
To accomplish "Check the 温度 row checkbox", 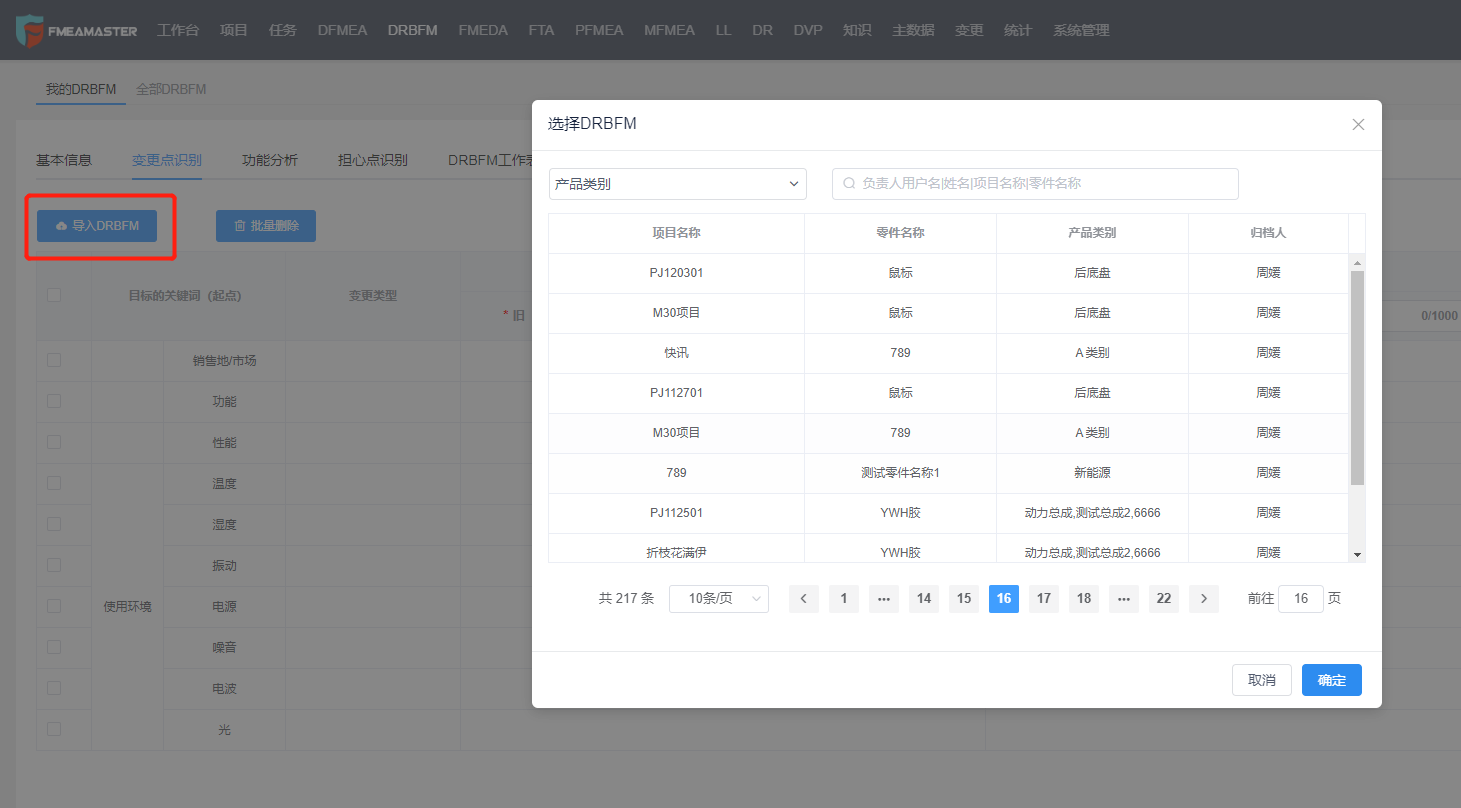I will point(54,483).
